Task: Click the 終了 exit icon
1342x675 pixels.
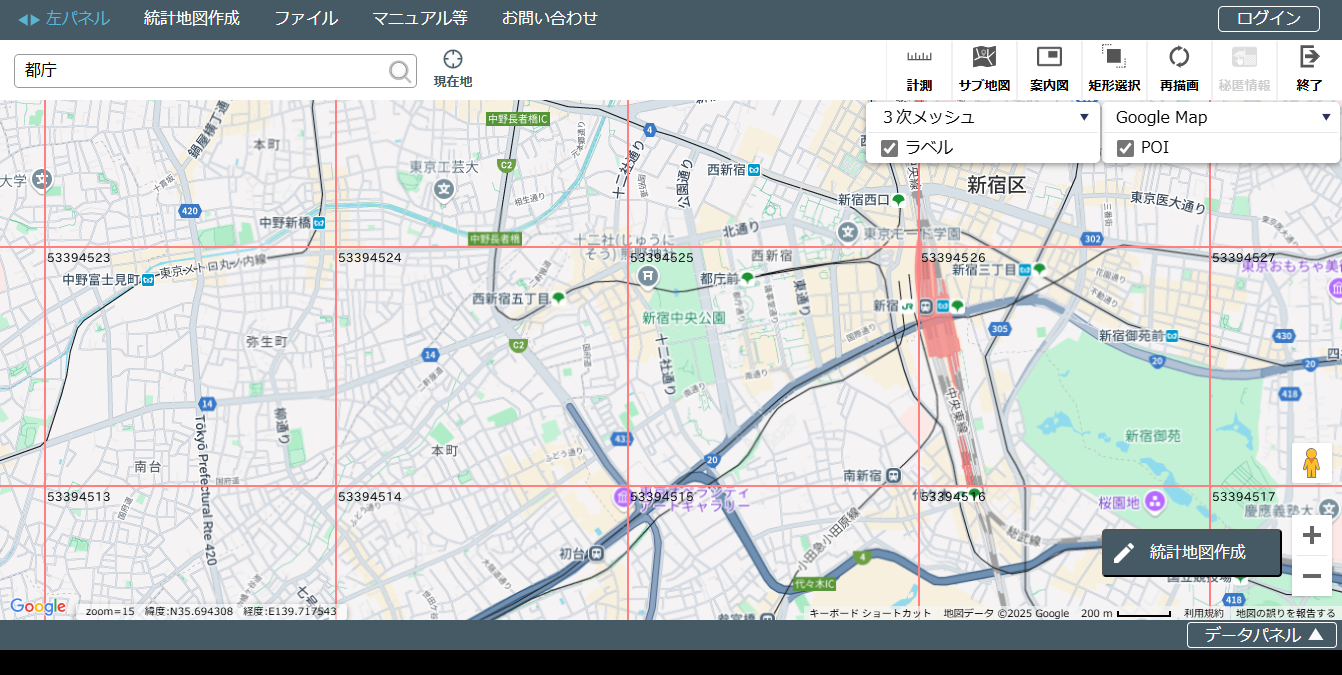Action: (x=1309, y=68)
